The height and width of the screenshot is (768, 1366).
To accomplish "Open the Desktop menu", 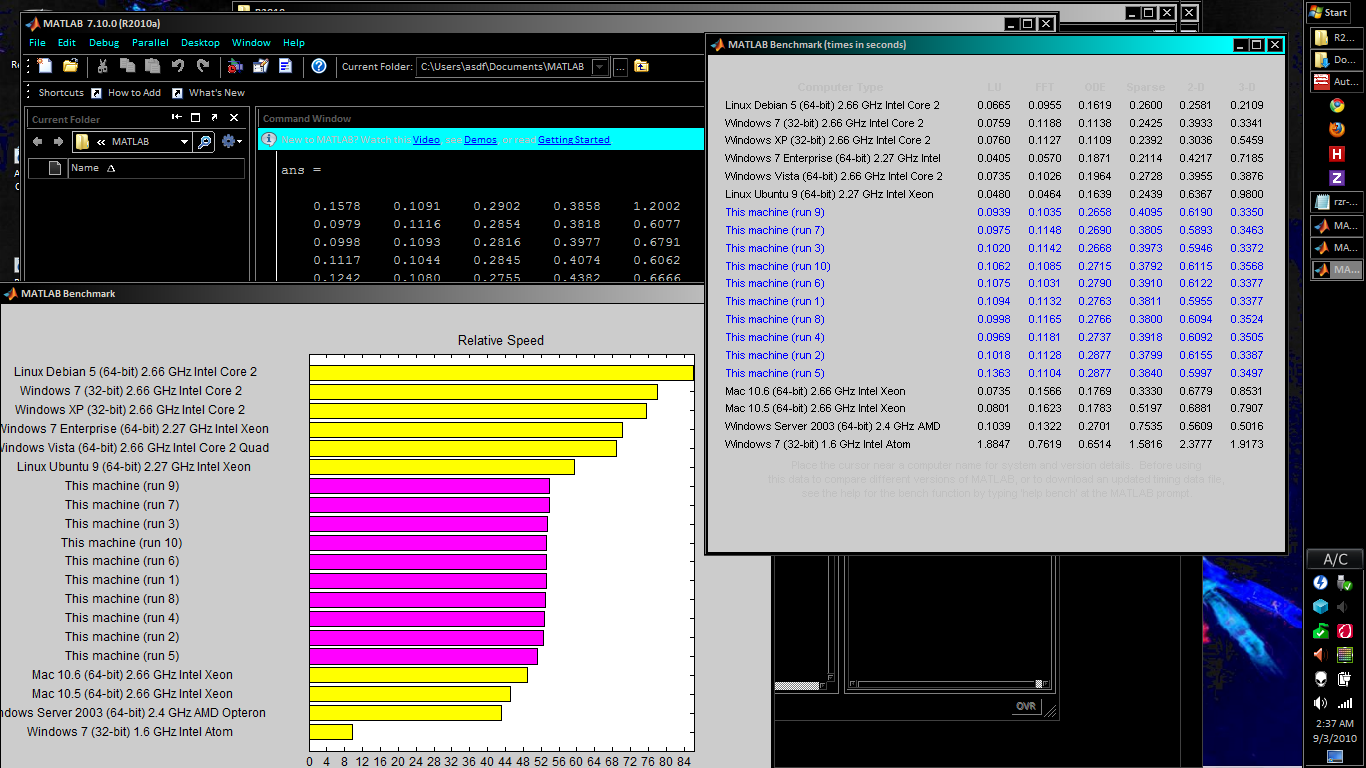I will (200, 43).
